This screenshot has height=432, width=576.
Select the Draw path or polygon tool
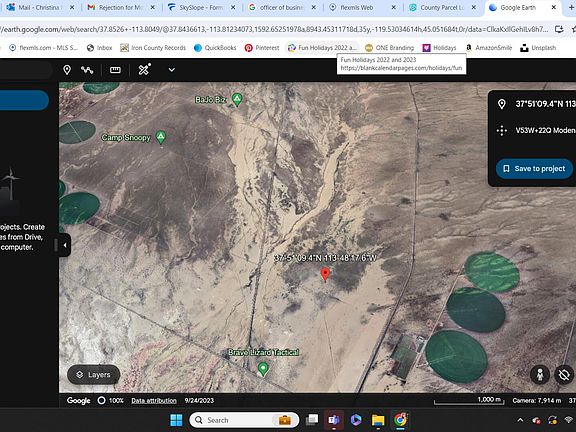(87, 70)
